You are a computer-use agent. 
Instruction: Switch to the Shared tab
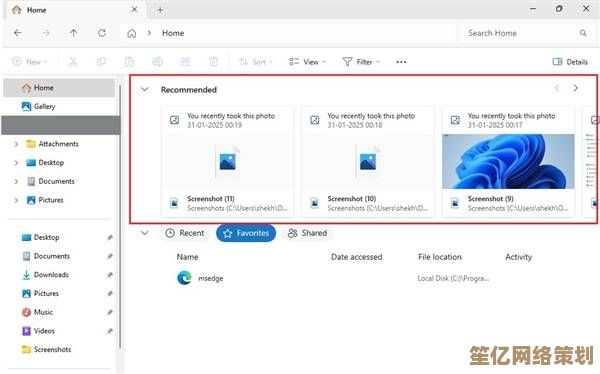pos(308,233)
